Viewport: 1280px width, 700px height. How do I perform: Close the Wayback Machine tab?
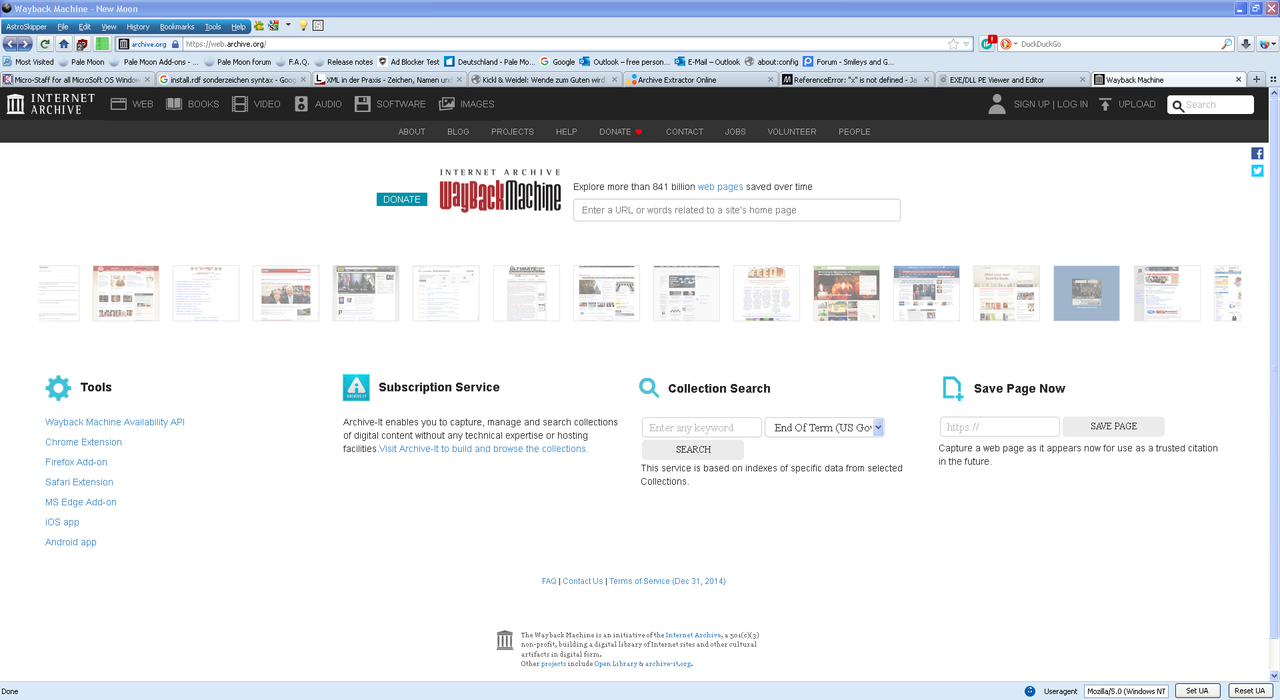(x=1238, y=79)
